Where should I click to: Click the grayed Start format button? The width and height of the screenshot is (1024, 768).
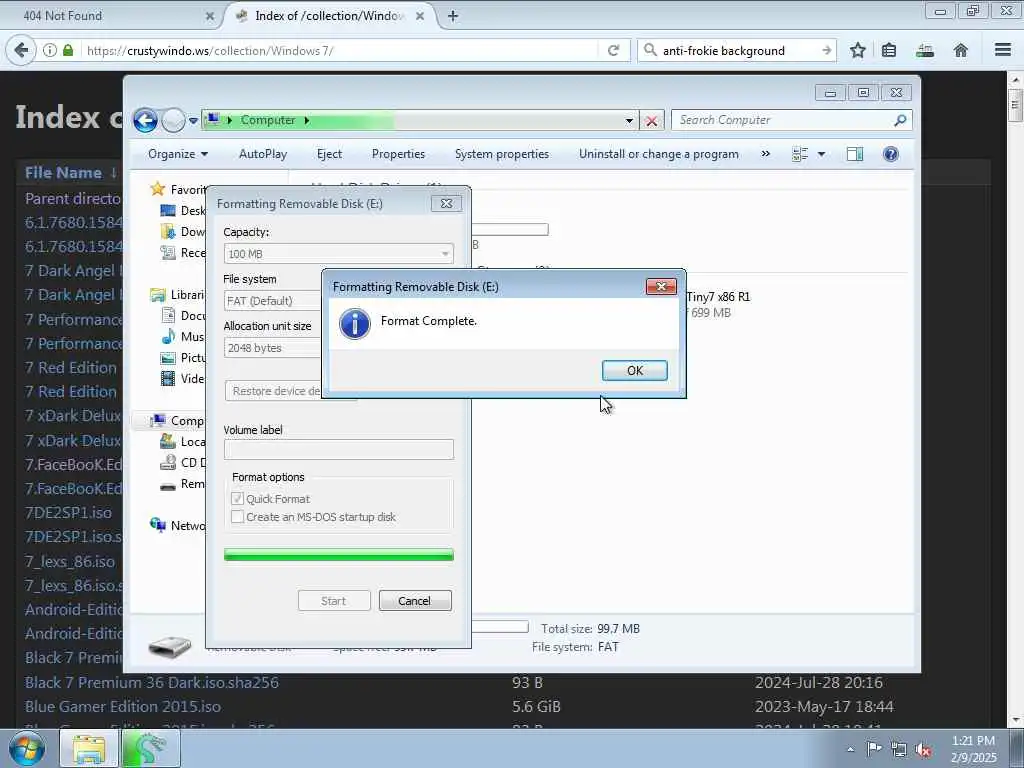[x=334, y=601]
